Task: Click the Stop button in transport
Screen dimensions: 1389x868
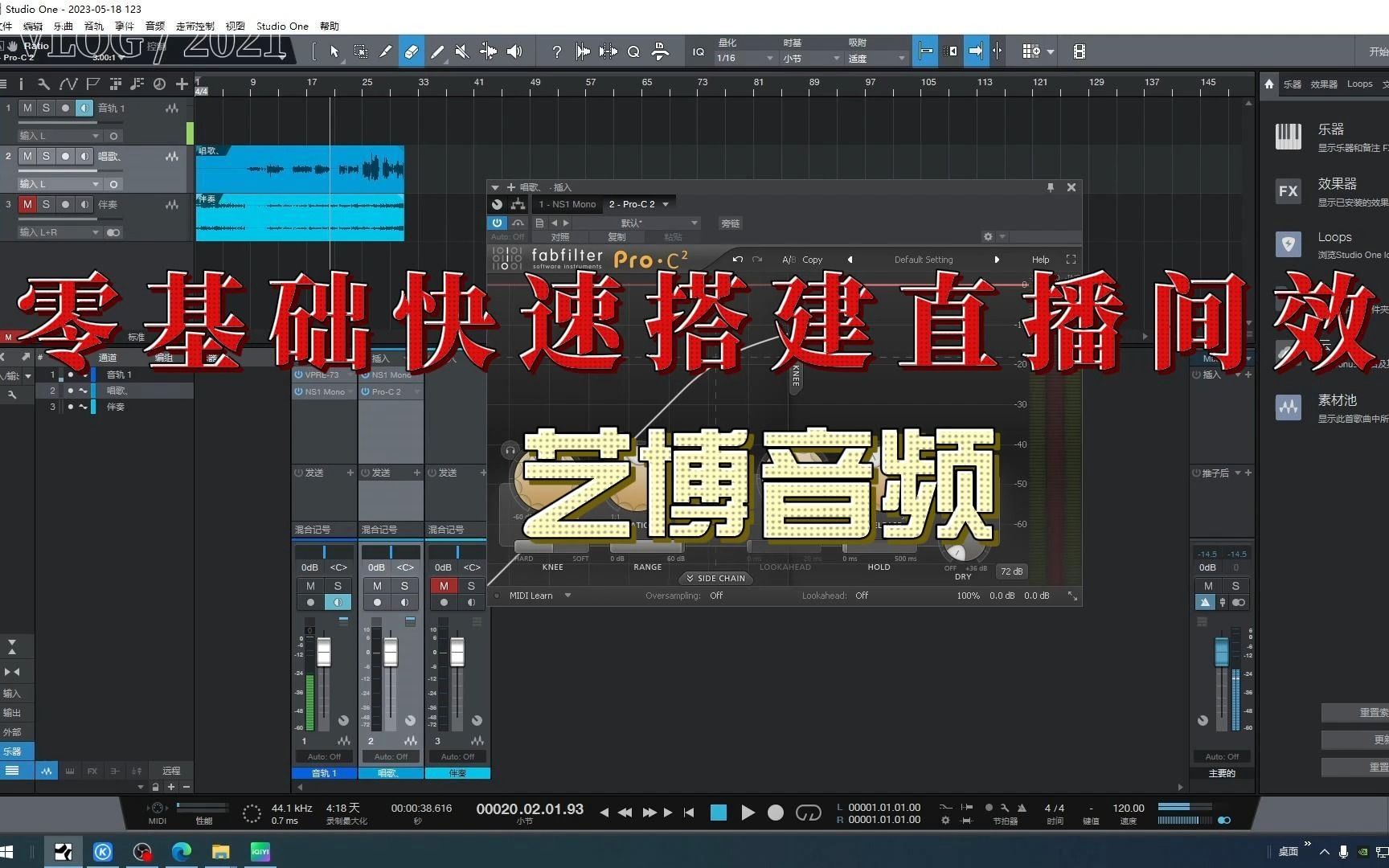Action: (x=719, y=813)
